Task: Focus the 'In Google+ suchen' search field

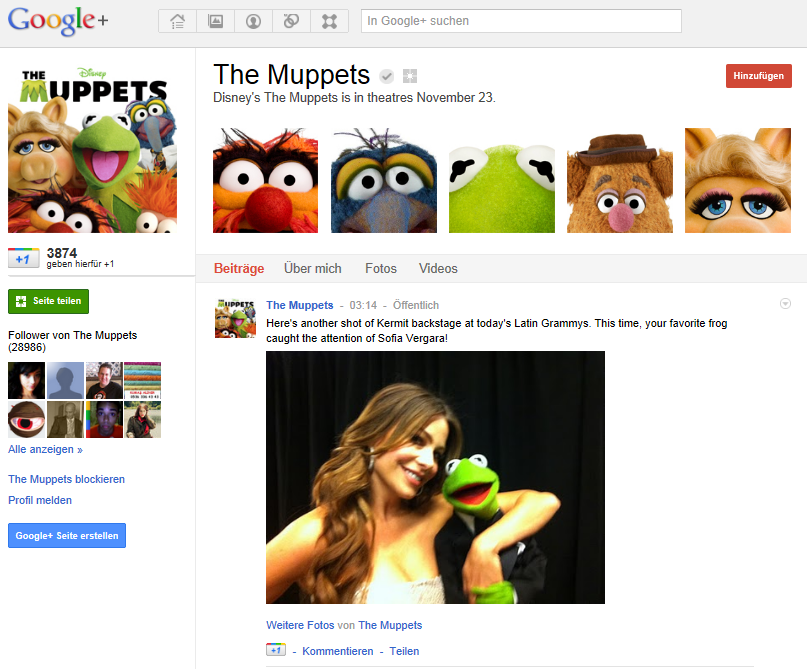Action: point(521,21)
